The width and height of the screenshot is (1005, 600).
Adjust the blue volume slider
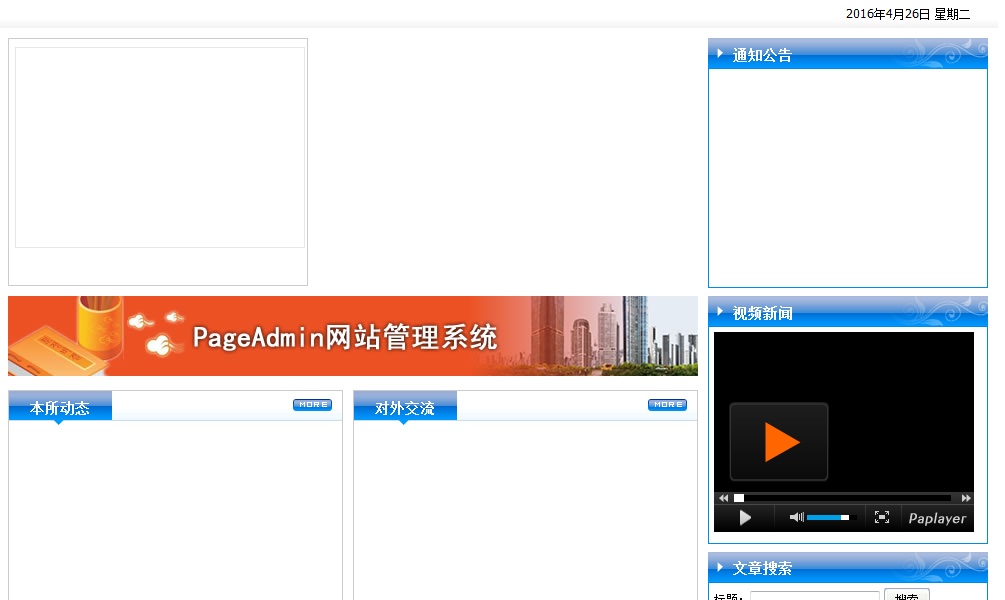829,518
